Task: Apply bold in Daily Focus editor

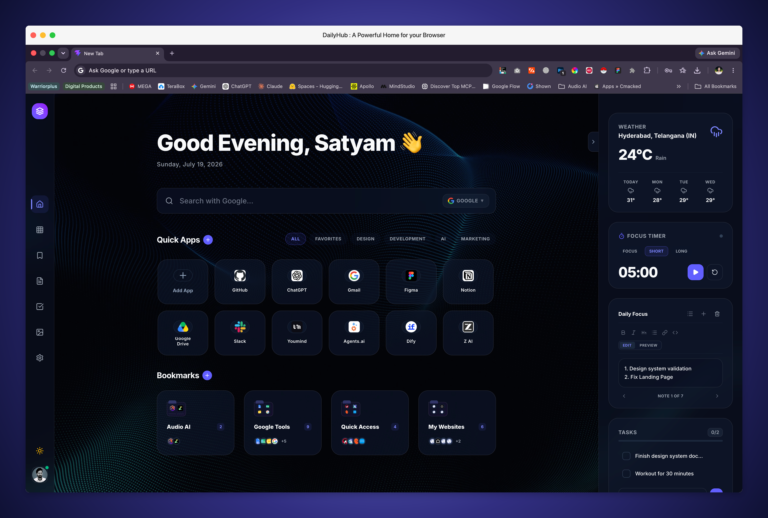Action: [x=623, y=332]
